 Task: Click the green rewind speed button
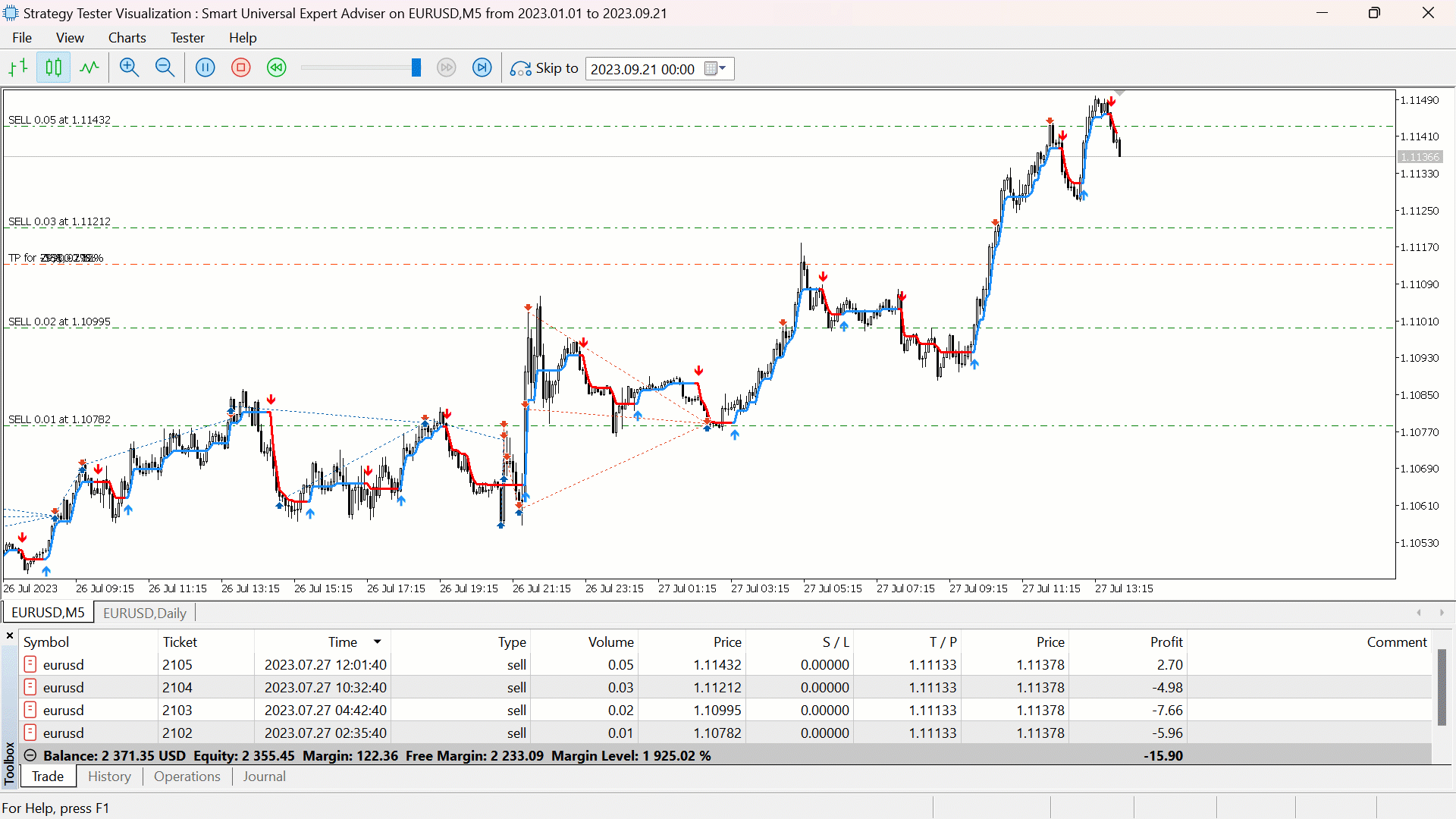pyautogui.click(x=277, y=68)
